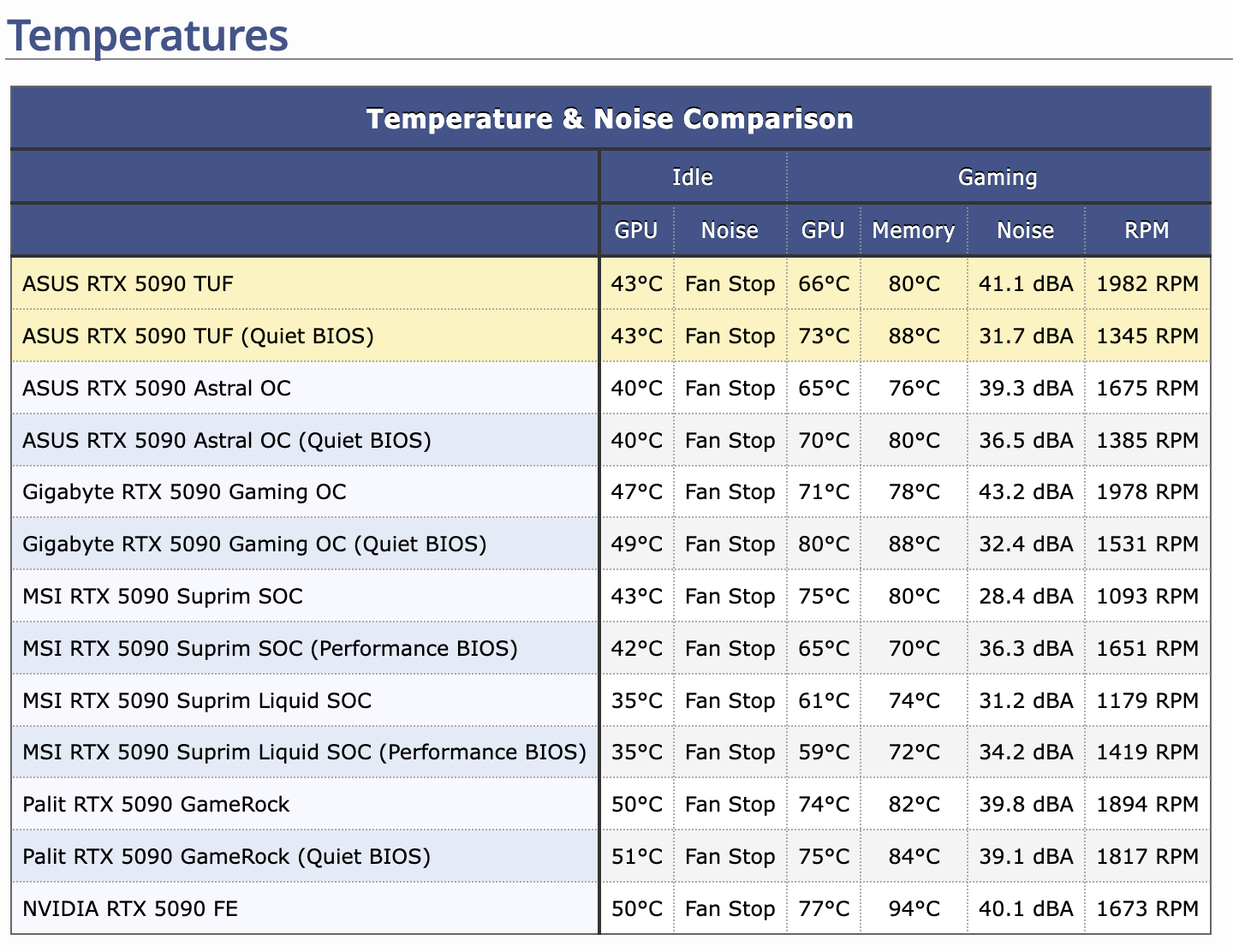Click the RPM column header

[1147, 230]
